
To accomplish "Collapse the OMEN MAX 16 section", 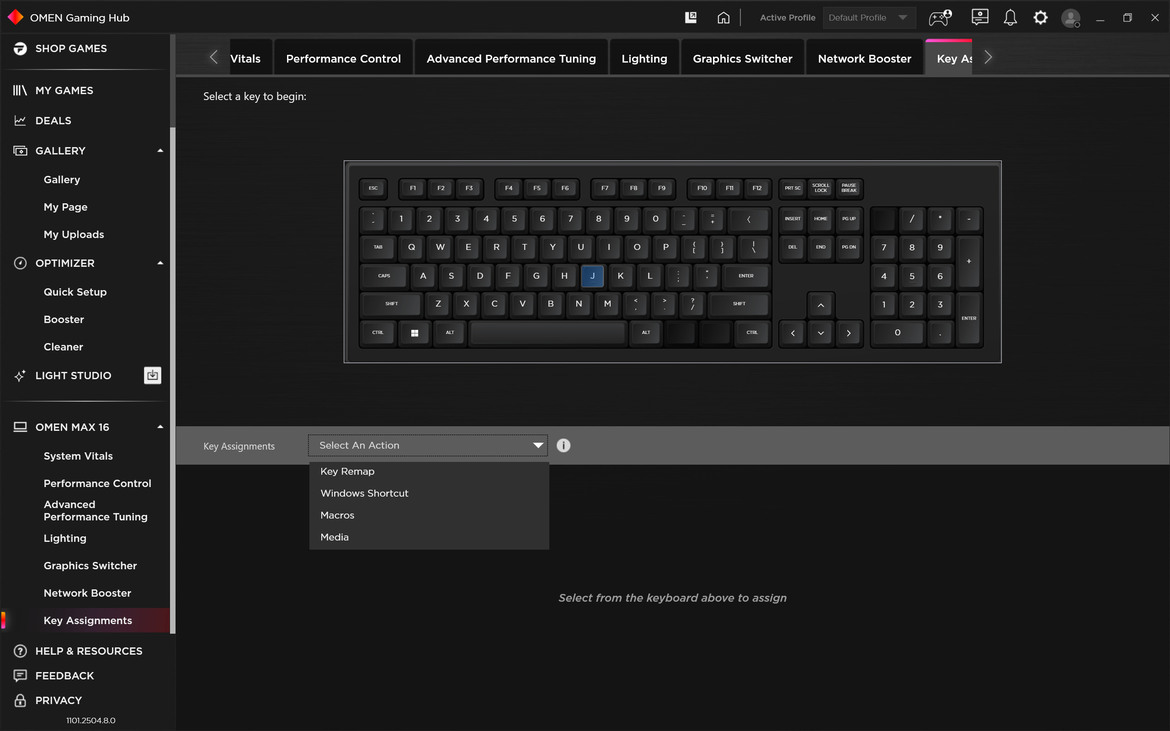I will [x=160, y=427].
